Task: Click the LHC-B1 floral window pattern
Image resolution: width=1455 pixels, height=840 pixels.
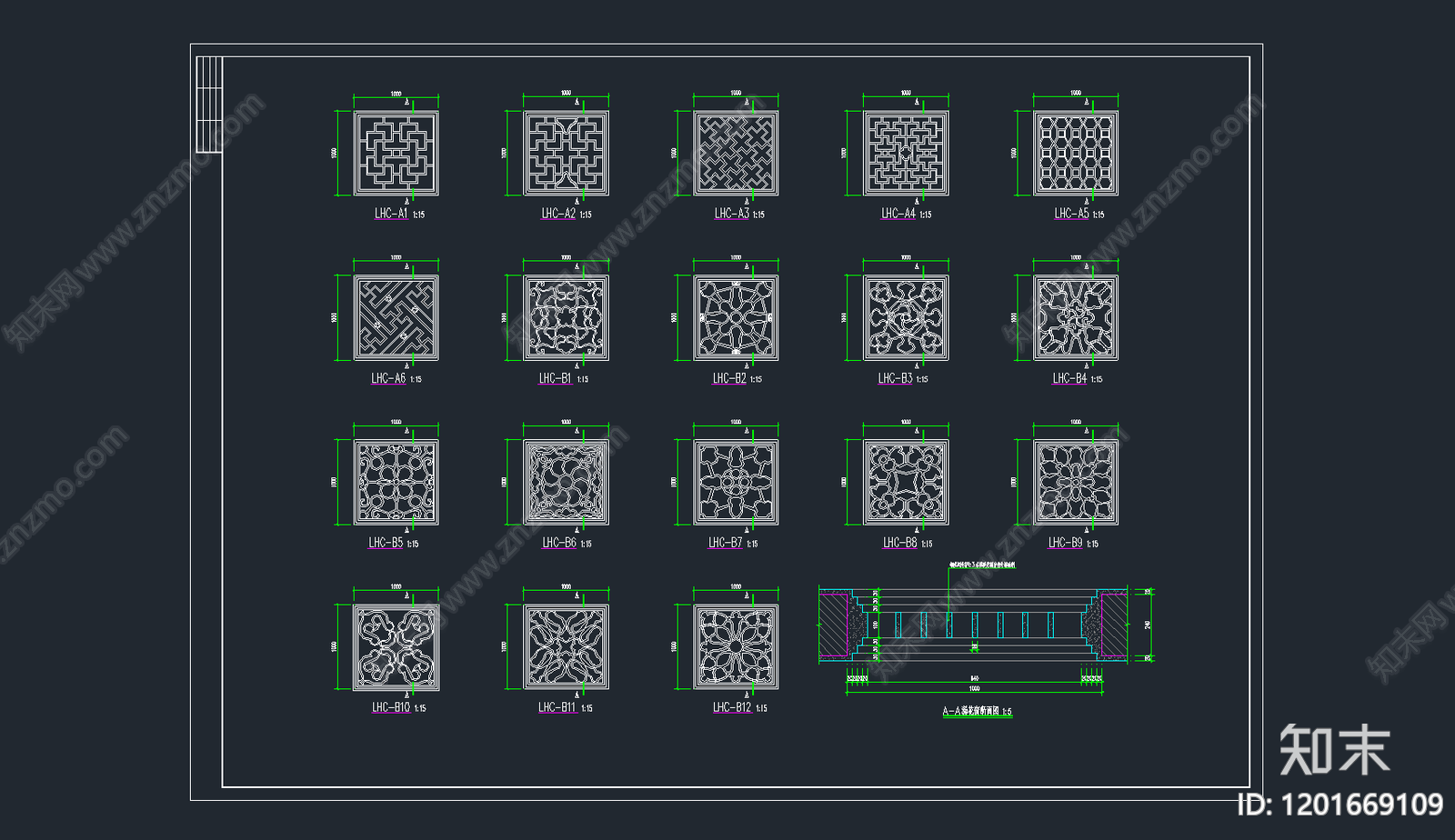Action: (x=566, y=317)
